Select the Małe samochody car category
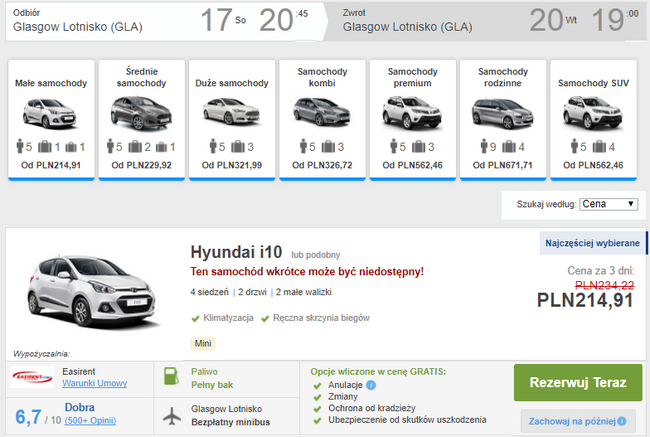 click(x=48, y=120)
